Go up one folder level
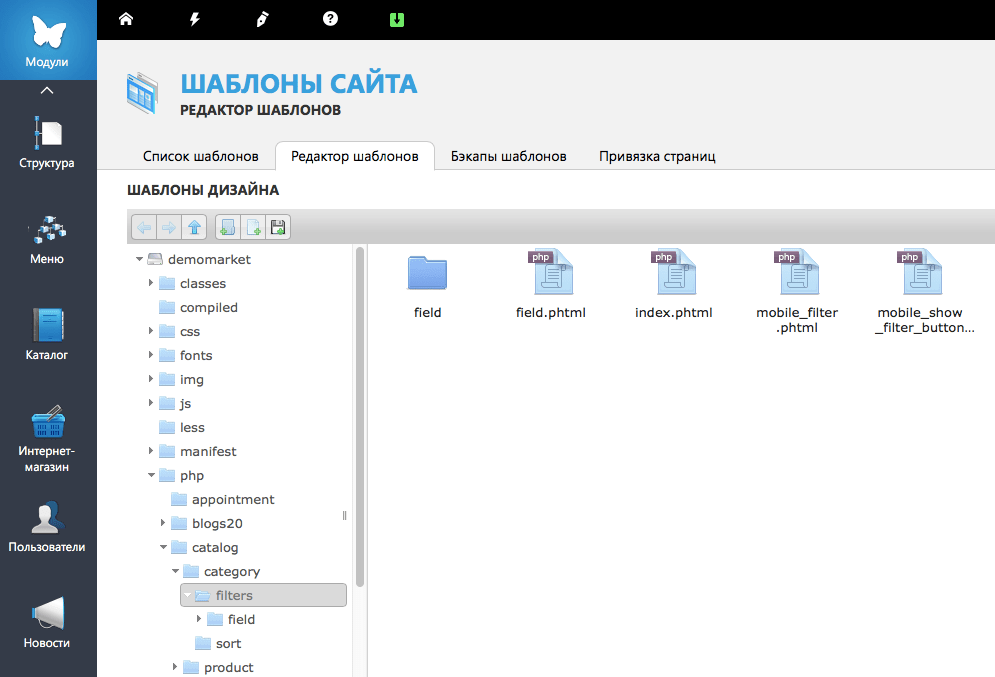Image resolution: width=995 pixels, height=677 pixels. pos(194,227)
